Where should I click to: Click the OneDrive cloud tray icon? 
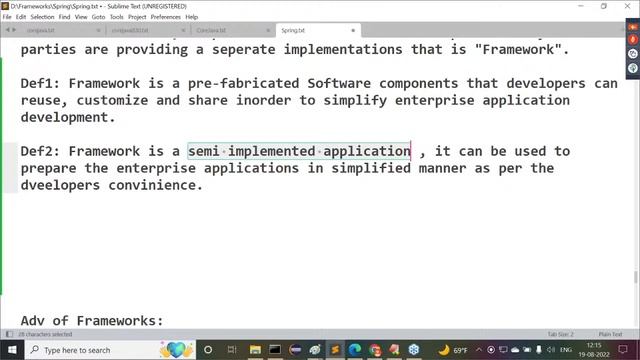515,350
